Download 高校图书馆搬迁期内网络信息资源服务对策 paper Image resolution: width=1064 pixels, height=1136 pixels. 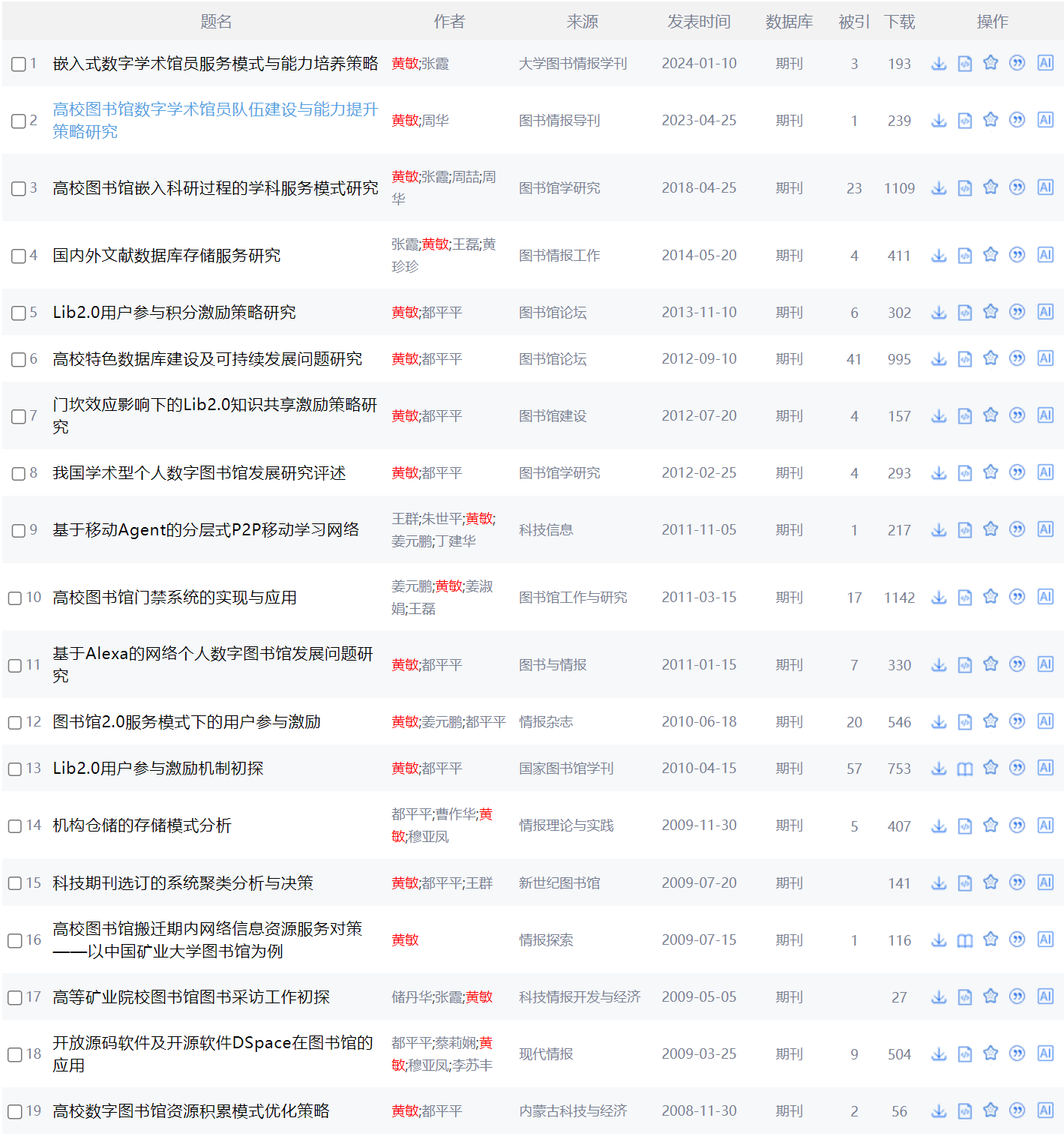pos(939,940)
